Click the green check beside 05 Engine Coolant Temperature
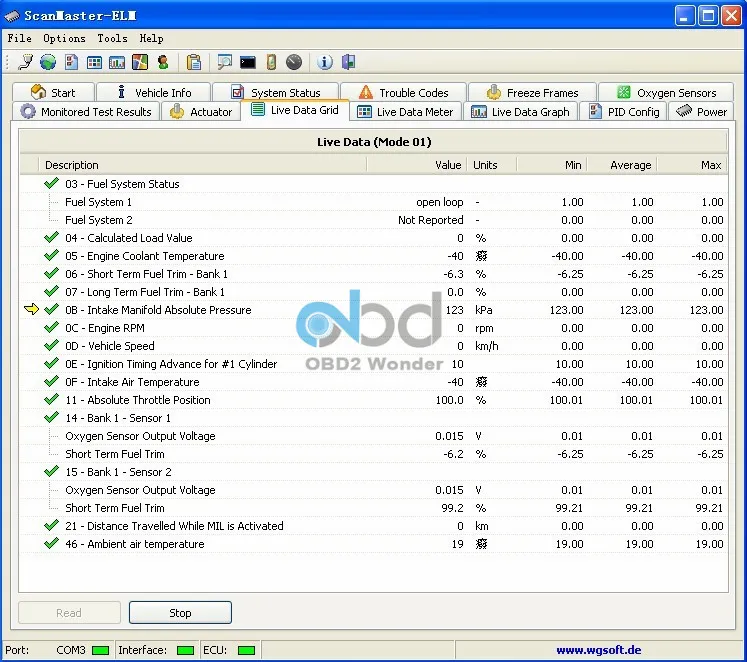747x662 pixels. click(x=51, y=255)
